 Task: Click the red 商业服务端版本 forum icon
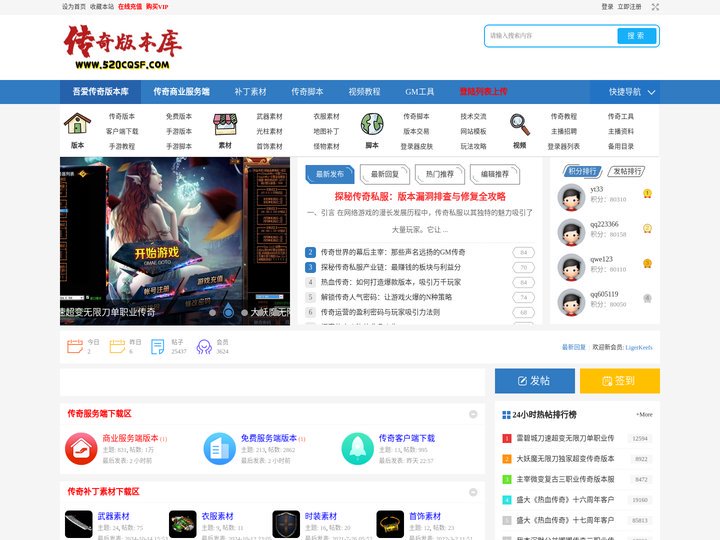point(81,449)
